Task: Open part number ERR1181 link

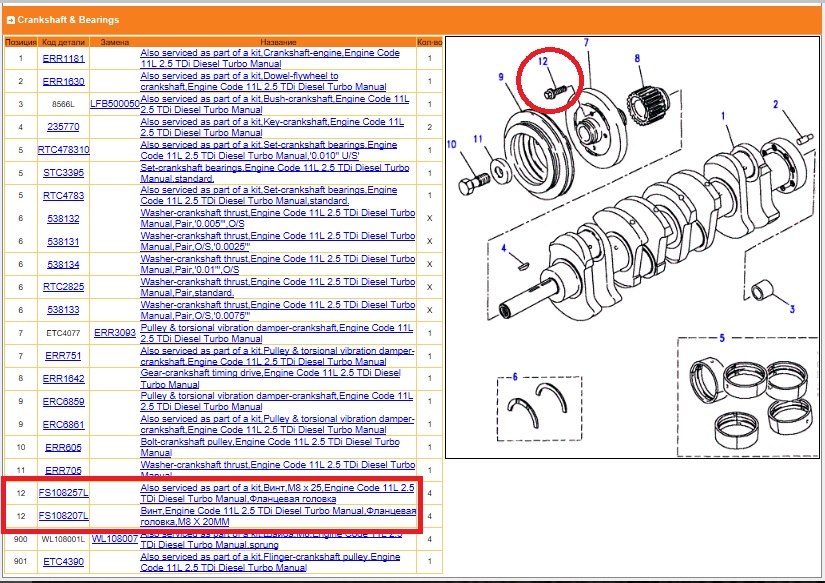Action: pos(63,58)
